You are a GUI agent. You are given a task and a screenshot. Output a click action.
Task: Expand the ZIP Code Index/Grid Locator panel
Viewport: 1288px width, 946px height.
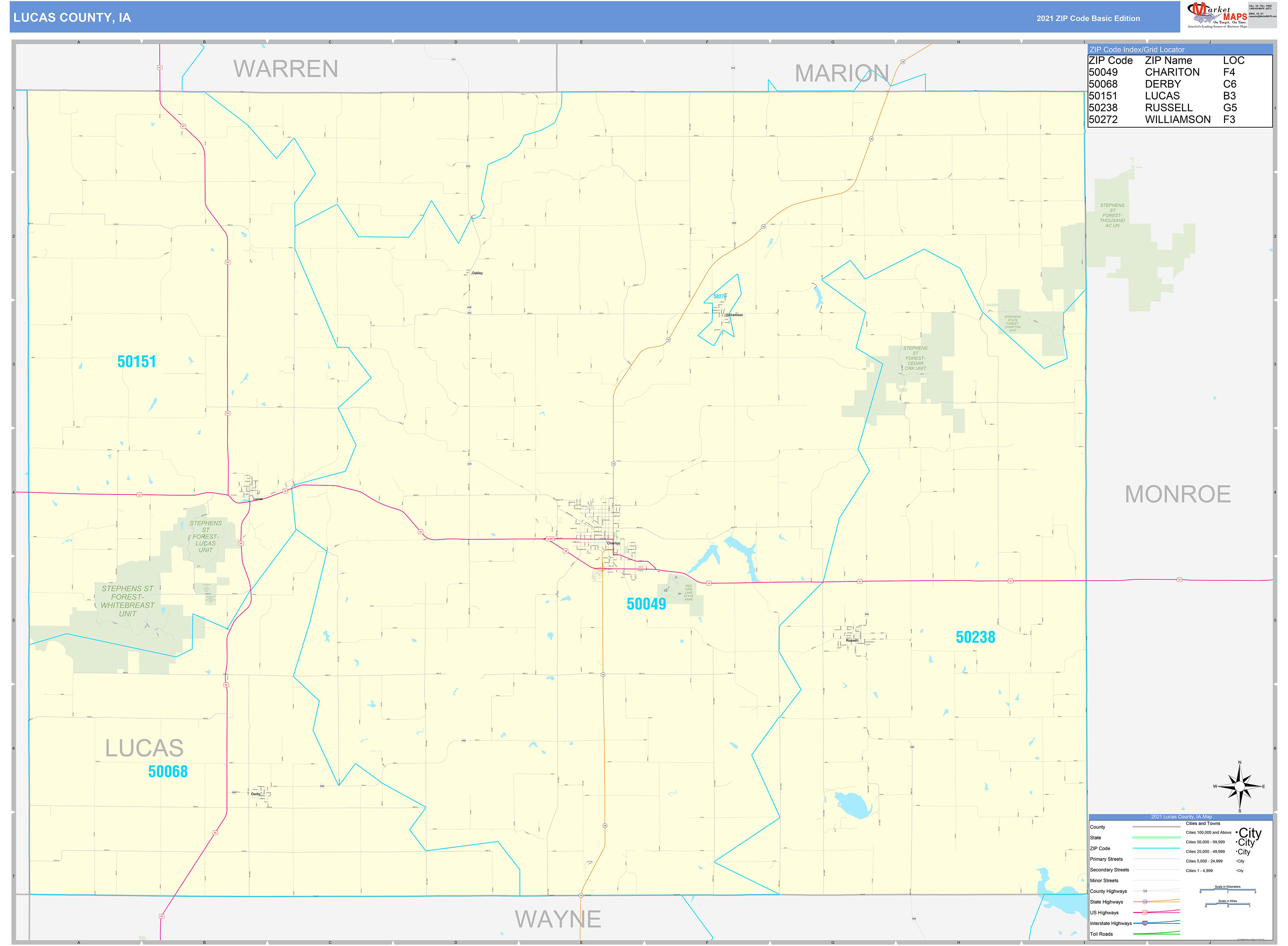pyautogui.click(x=1137, y=50)
